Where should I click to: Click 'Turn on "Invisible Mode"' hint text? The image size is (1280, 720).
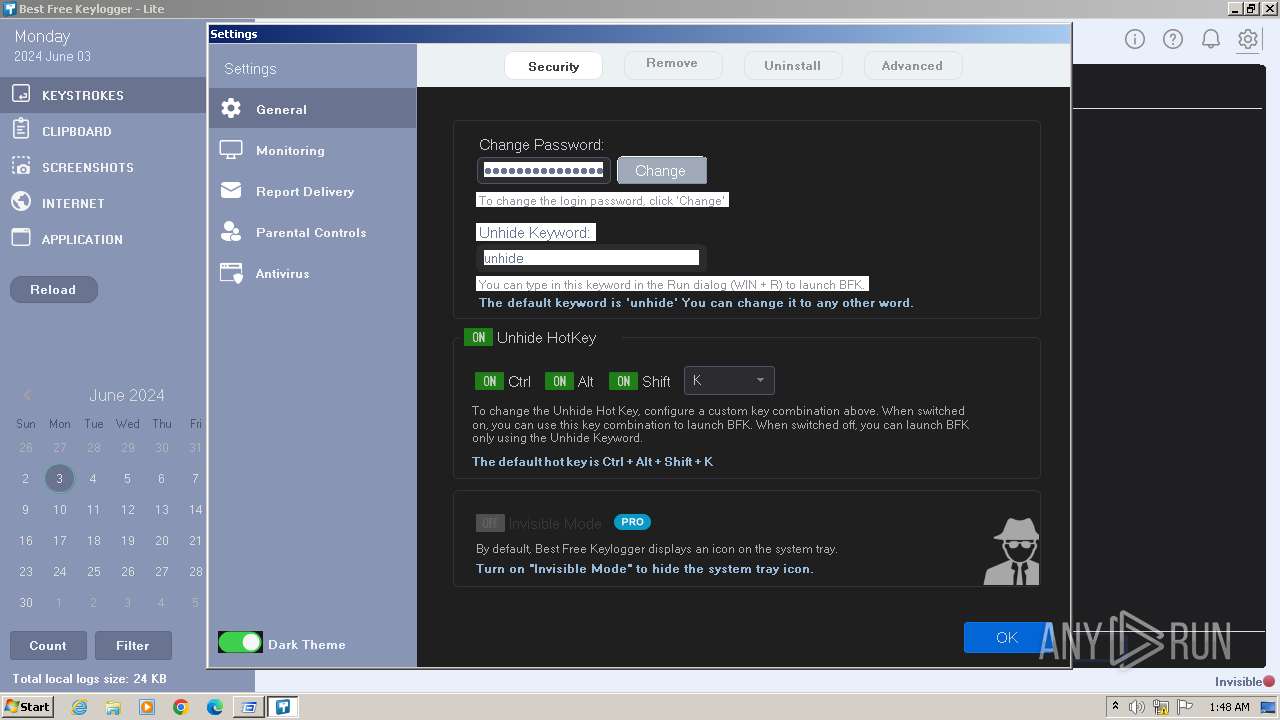pos(644,568)
